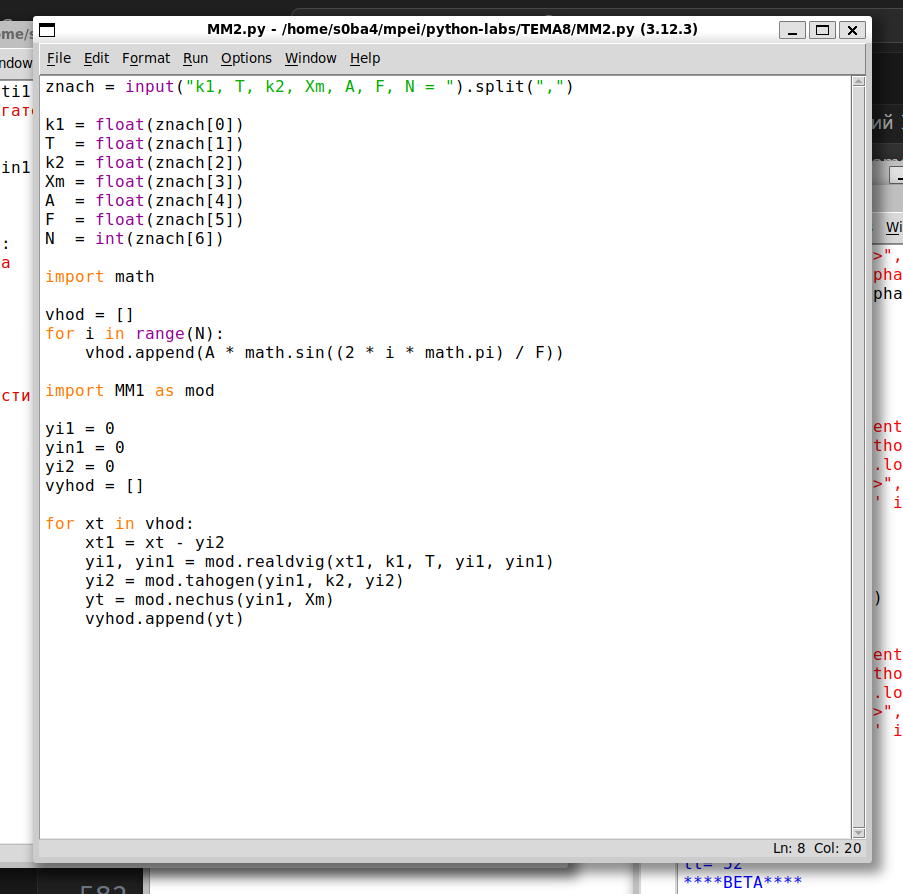Open the Edit menu

coord(96,58)
